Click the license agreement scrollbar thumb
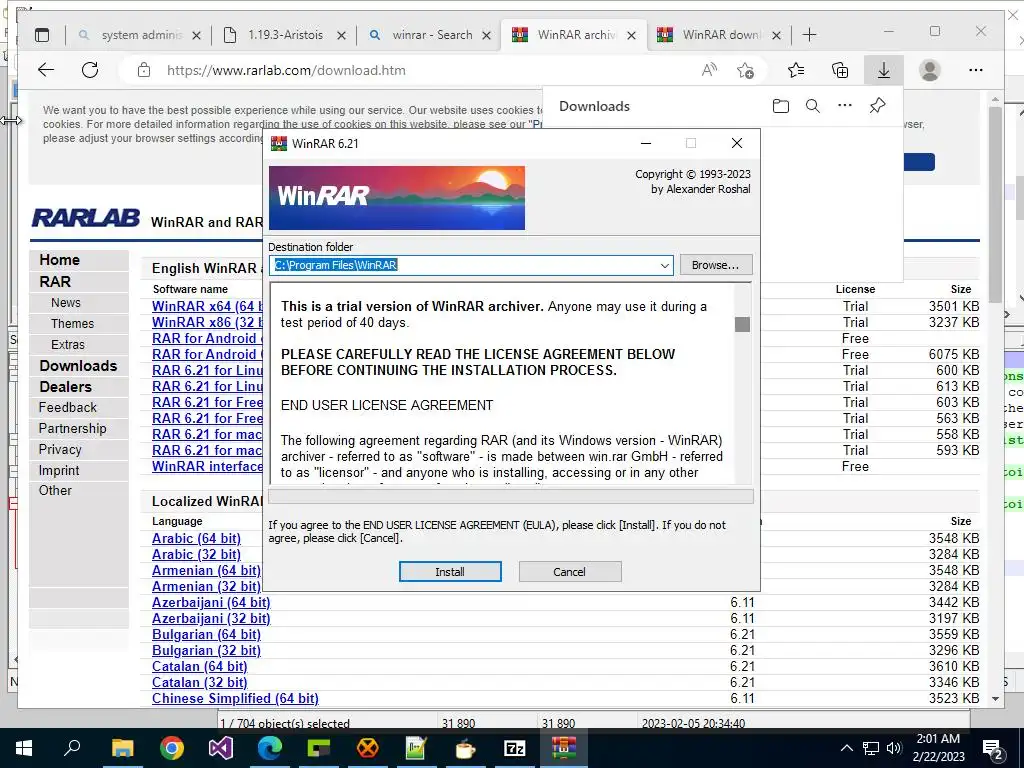 pyautogui.click(x=742, y=324)
